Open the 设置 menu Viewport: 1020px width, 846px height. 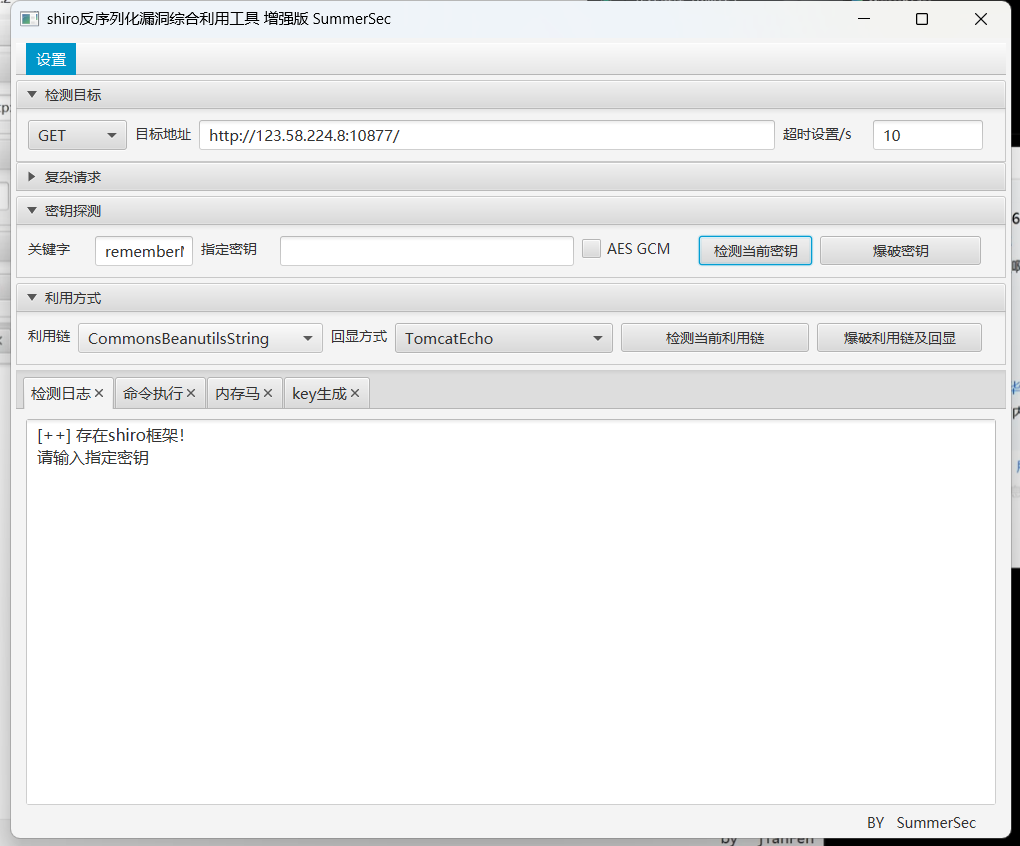[x=50, y=59]
